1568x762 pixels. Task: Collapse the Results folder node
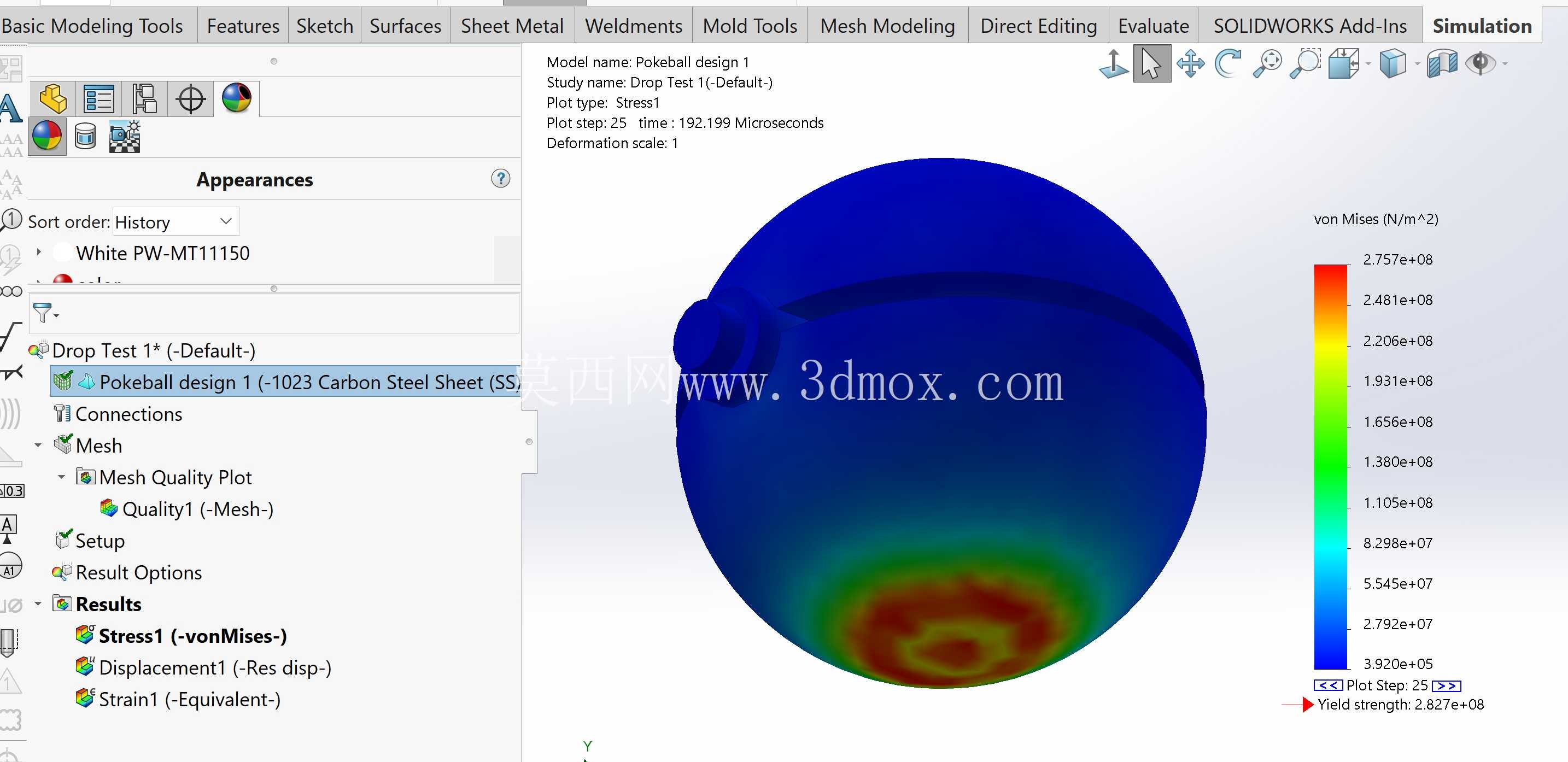[x=38, y=604]
